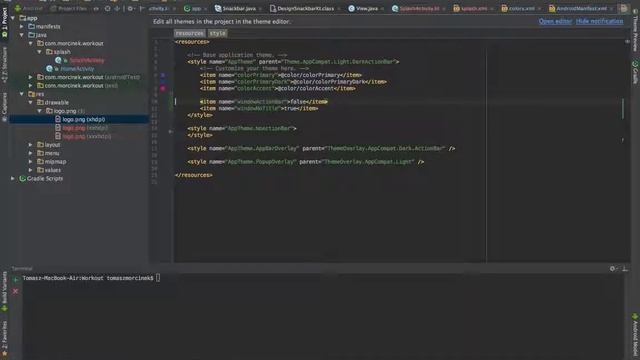
Task: Close the Snackbar.java tab
Action: tap(260, 9)
